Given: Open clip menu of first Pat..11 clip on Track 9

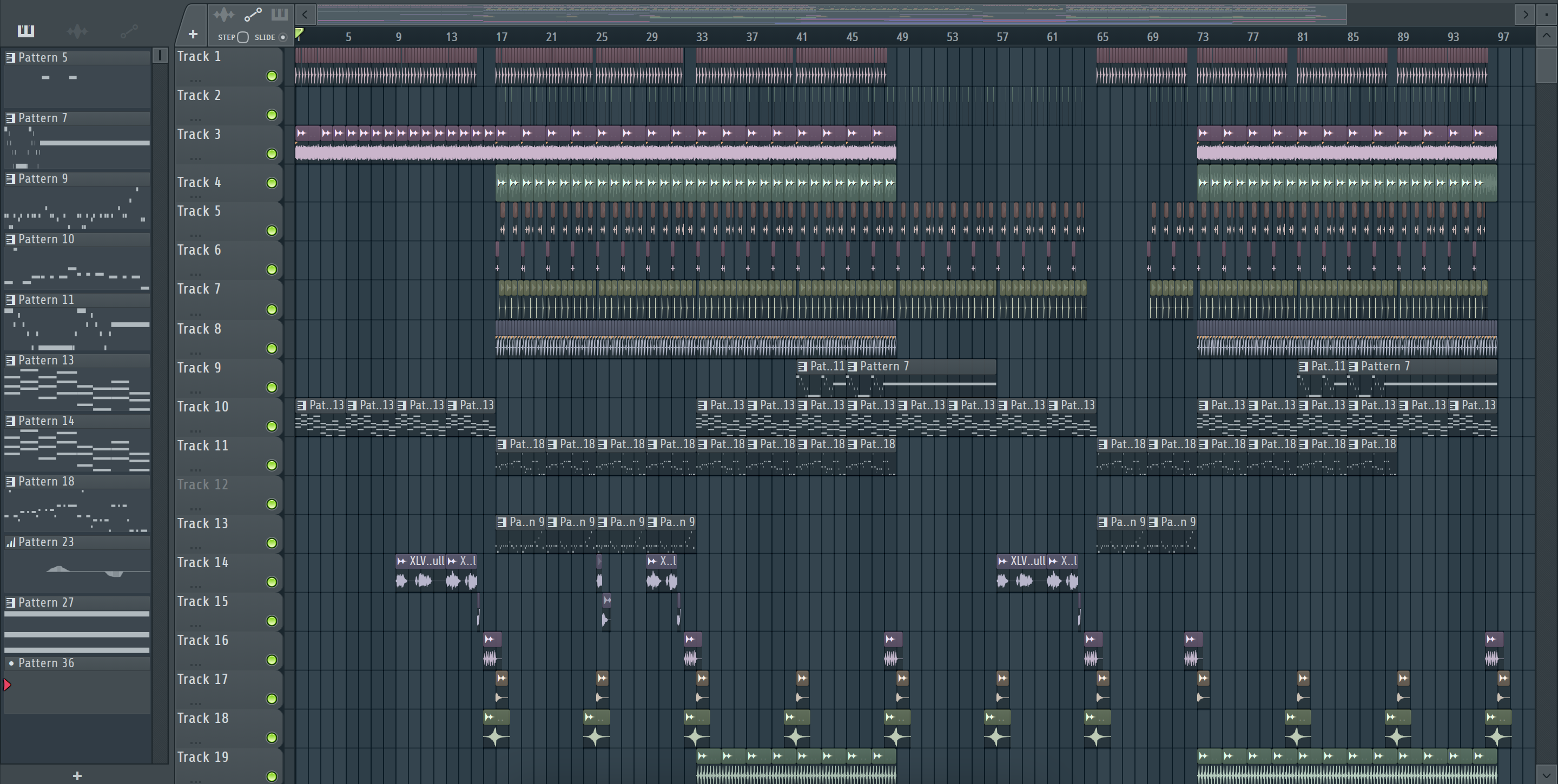Looking at the screenshot, I should coord(802,366).
